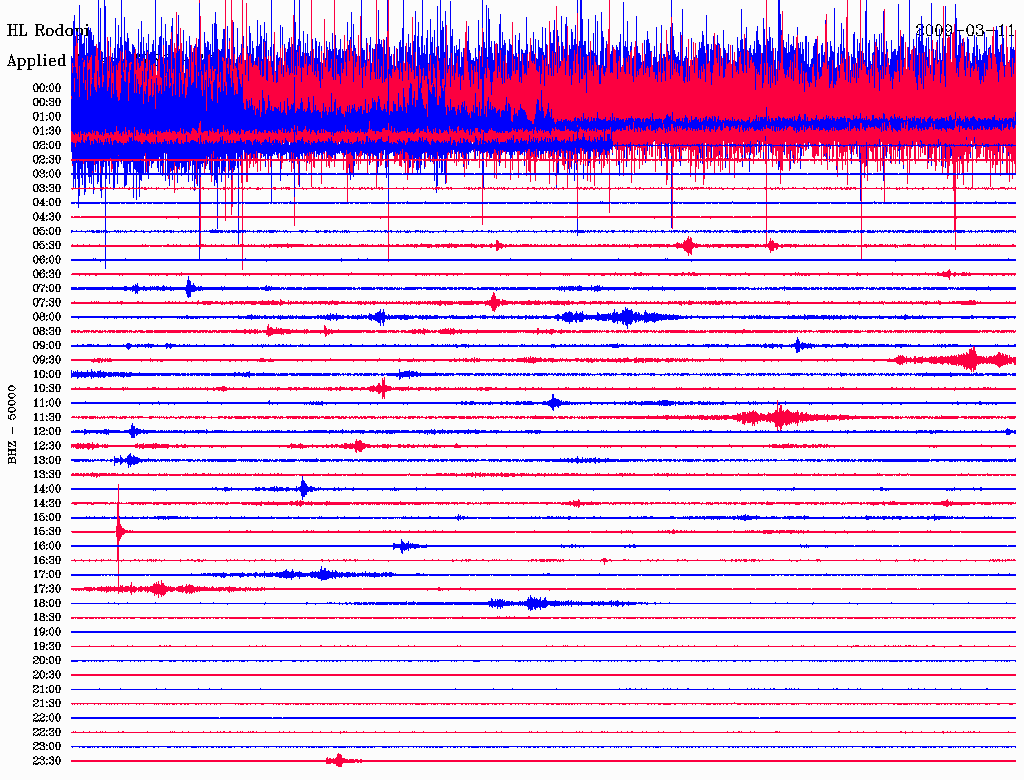Click the 02:30 time label
Screen dimensions: 1024x780
(x=46, y=159)
